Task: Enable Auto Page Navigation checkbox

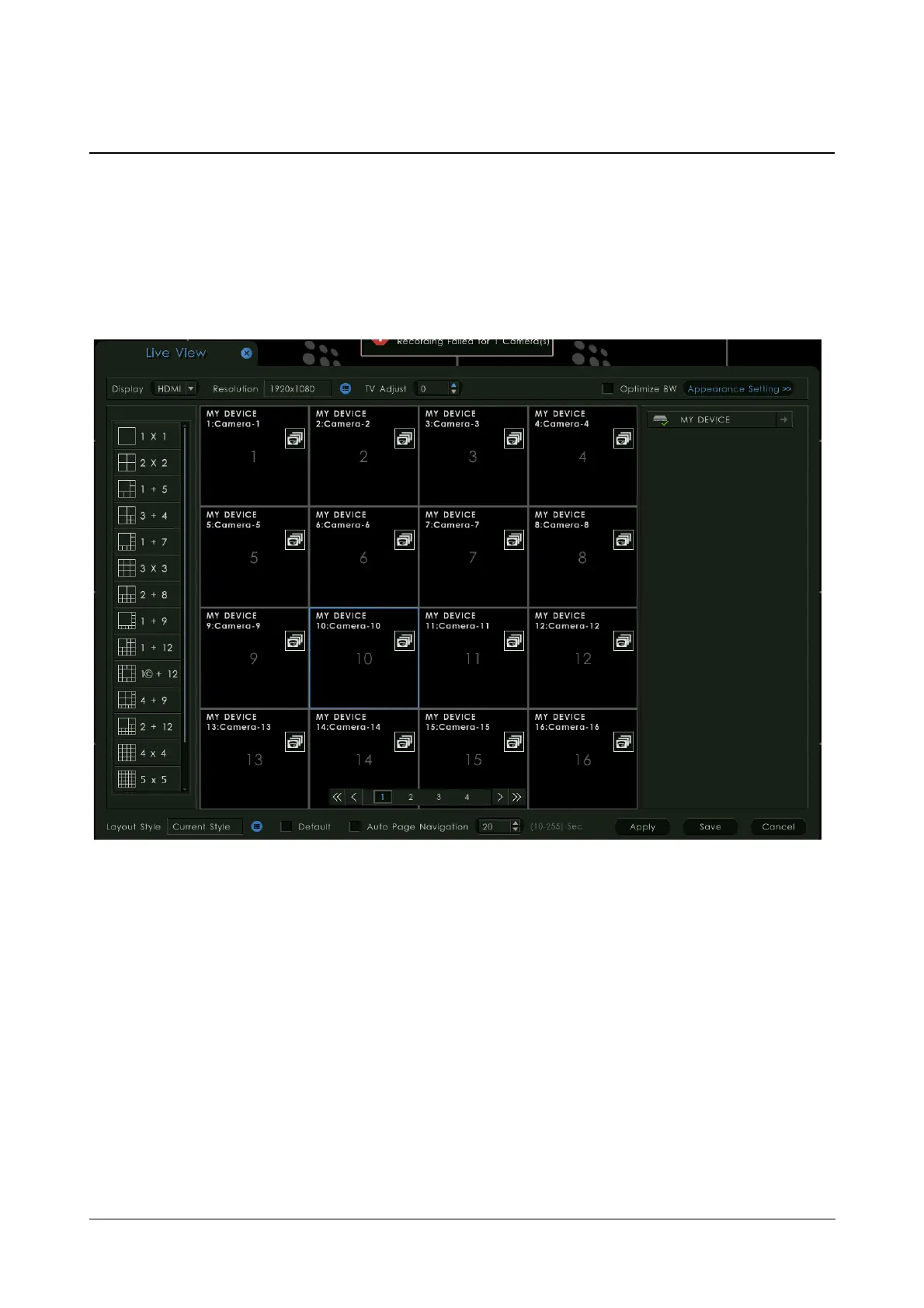Action: pyautogui.click(x=355, y=826)
